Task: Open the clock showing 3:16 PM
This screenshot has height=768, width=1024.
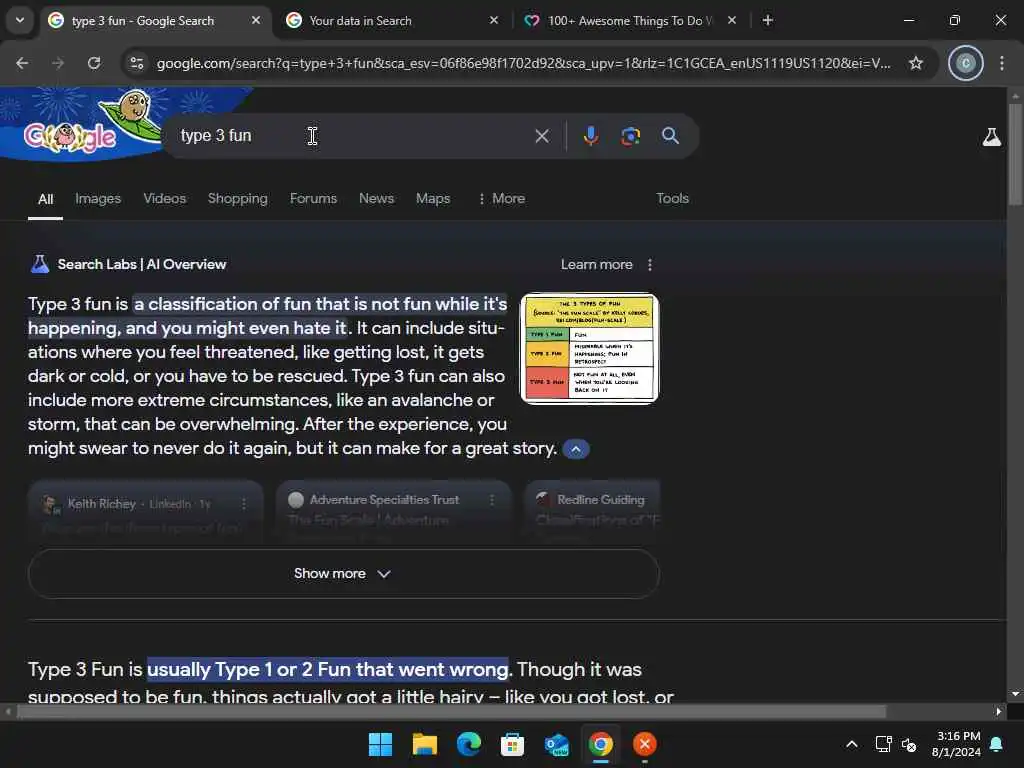Action: click(957, 744)
